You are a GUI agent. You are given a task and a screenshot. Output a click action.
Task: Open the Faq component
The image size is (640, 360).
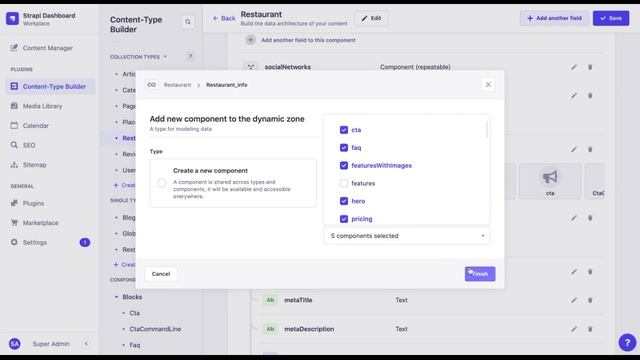(x=135, y=345)
